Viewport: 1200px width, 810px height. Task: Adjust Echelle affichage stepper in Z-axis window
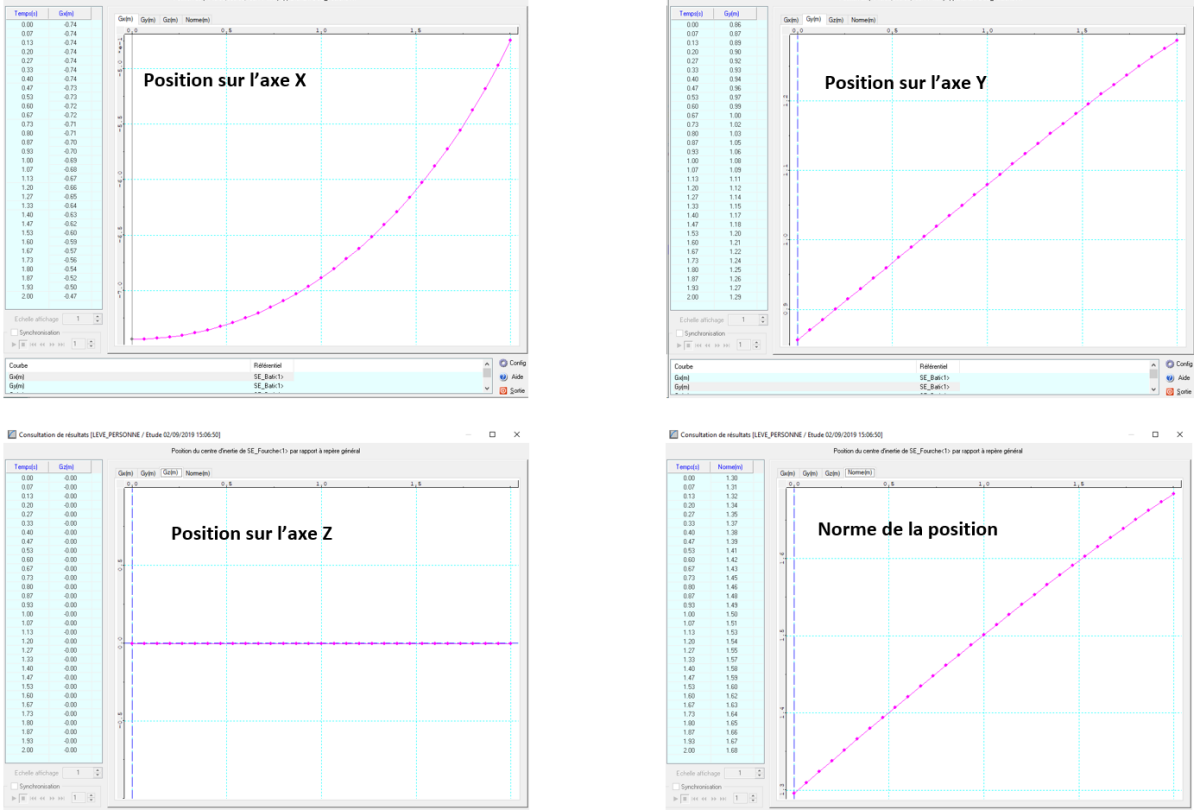click(x=97, y=773)
